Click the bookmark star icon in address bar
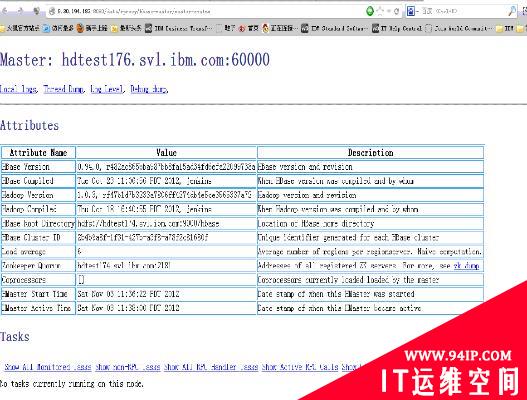 (380, 11)
